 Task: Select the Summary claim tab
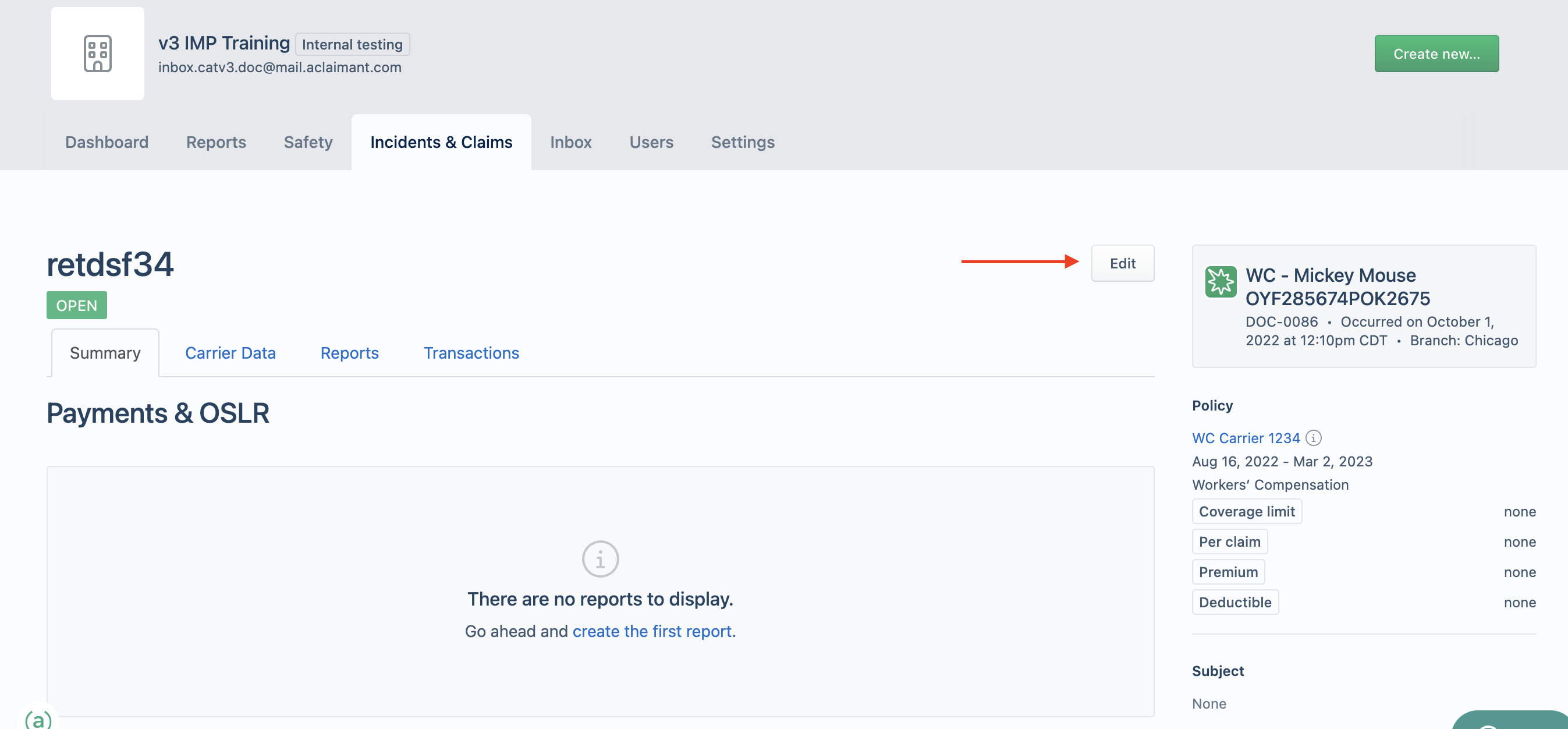[105, 353]
